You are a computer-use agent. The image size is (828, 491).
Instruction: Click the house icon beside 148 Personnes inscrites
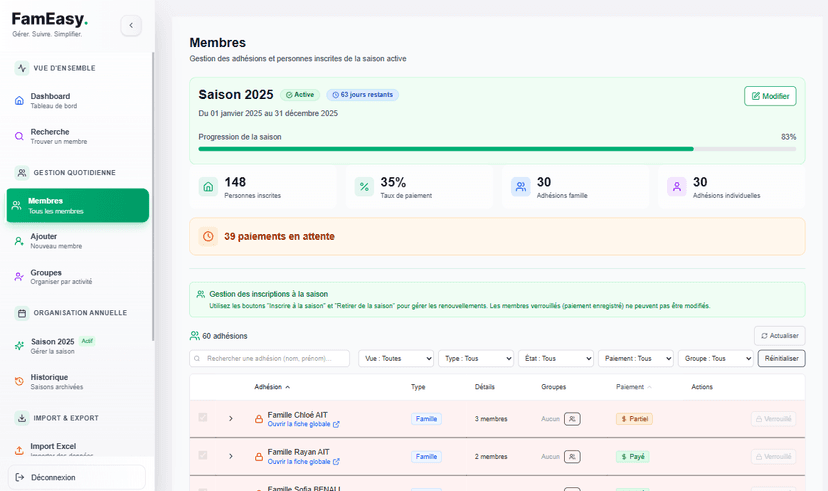[208, 187]
